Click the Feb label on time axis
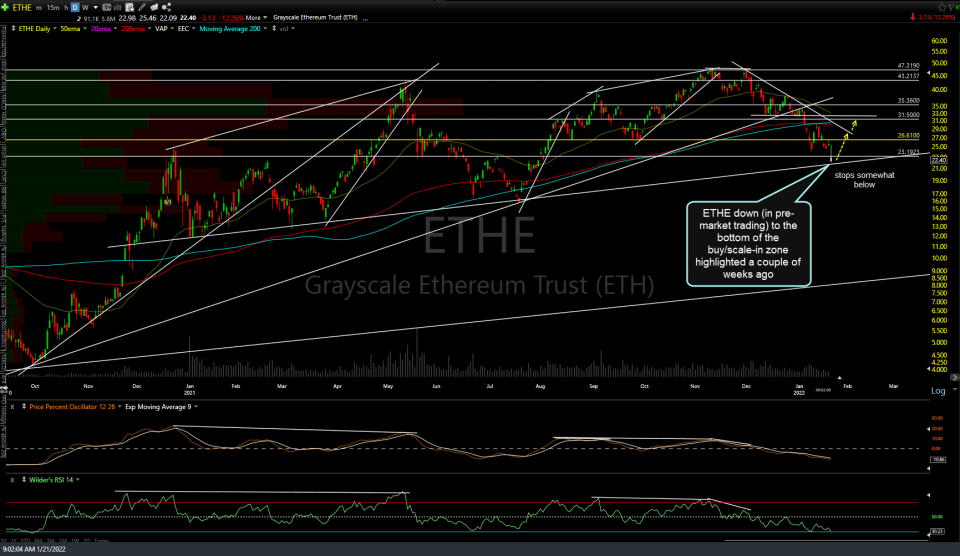The image size is (960, 556). click(847, 386)
